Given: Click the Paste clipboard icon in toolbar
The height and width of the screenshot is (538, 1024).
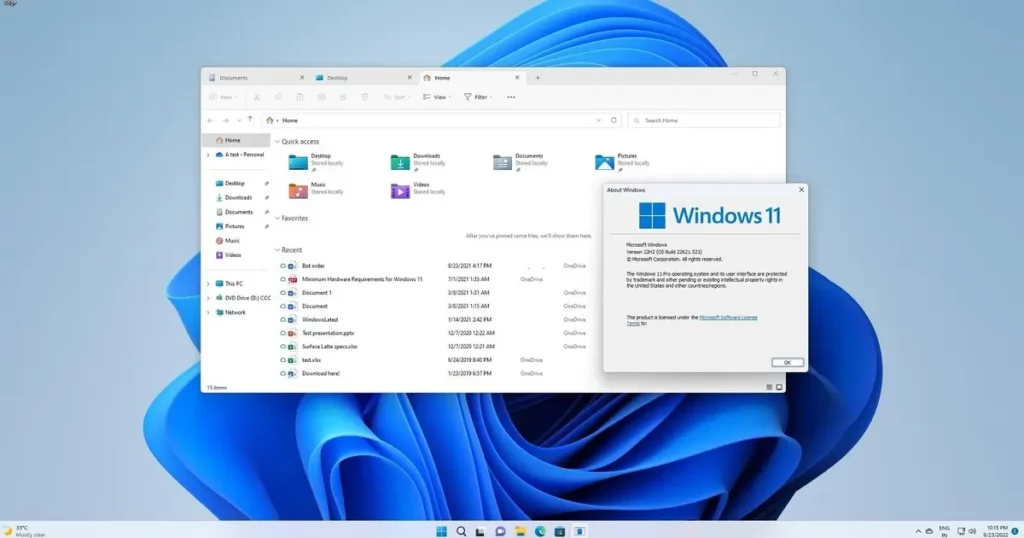Looking at the screenshot, I should tap(300, 97).
